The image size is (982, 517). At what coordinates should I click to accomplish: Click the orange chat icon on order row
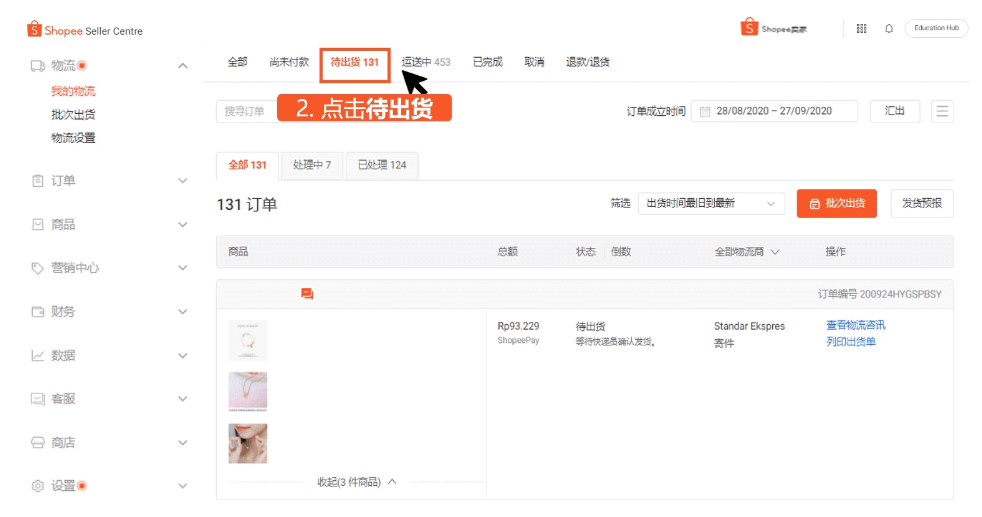coord(307,294)
